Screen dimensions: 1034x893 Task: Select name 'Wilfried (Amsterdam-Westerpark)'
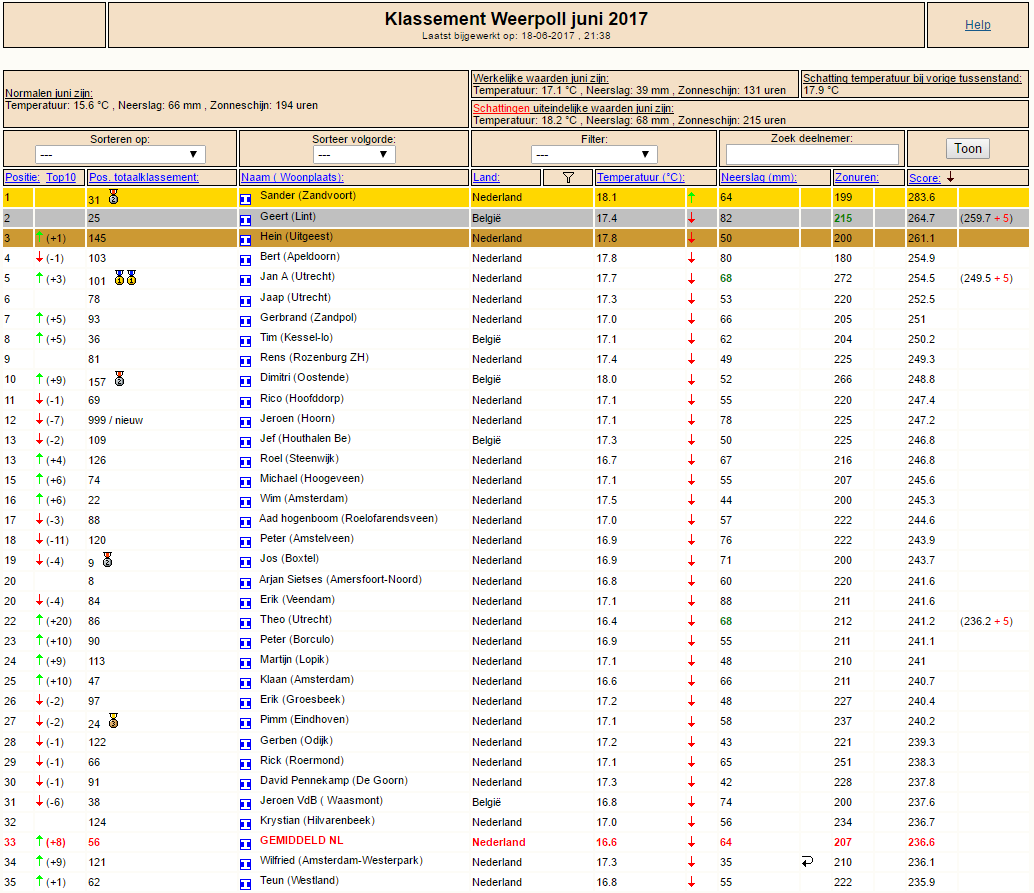coord(341,861)
